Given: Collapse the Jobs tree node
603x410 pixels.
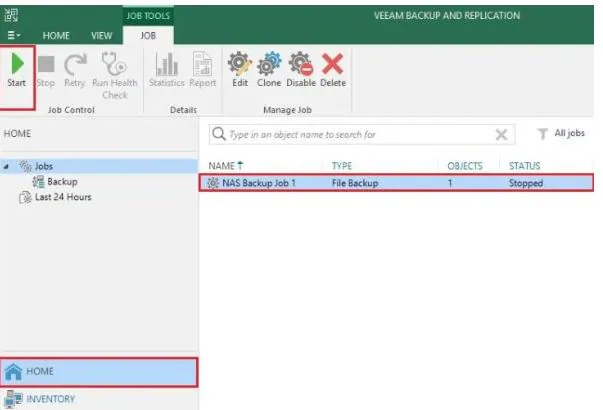Looking at the screenshot, I should 6,167.
